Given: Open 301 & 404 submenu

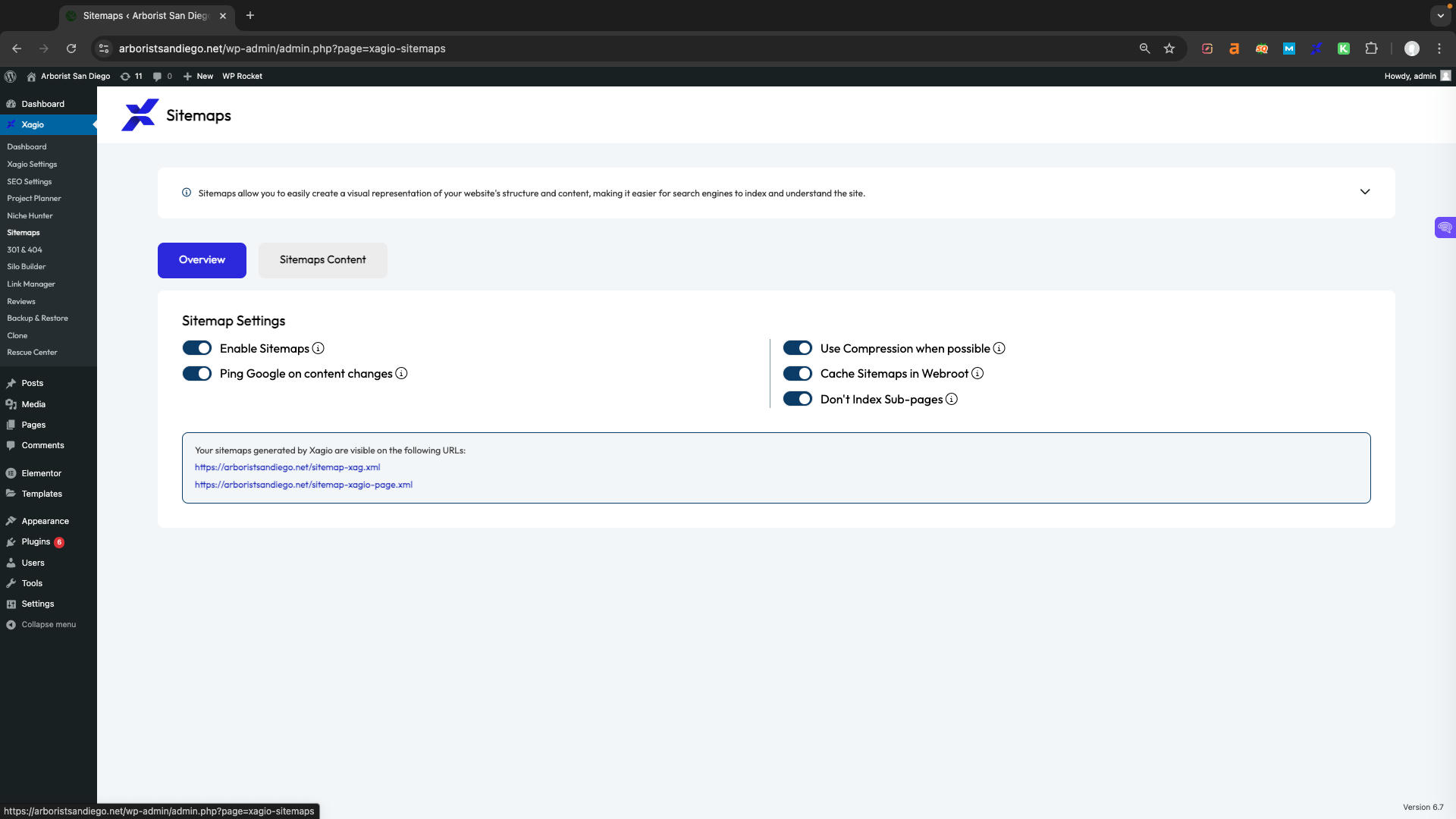Looking at the screenshot, I should coord(24,249).
